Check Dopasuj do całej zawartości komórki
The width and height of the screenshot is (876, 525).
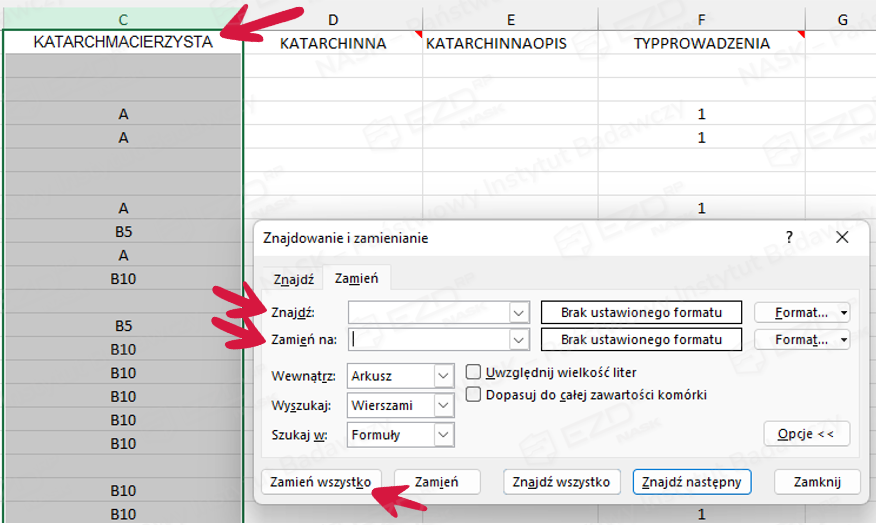click(474, 395)
